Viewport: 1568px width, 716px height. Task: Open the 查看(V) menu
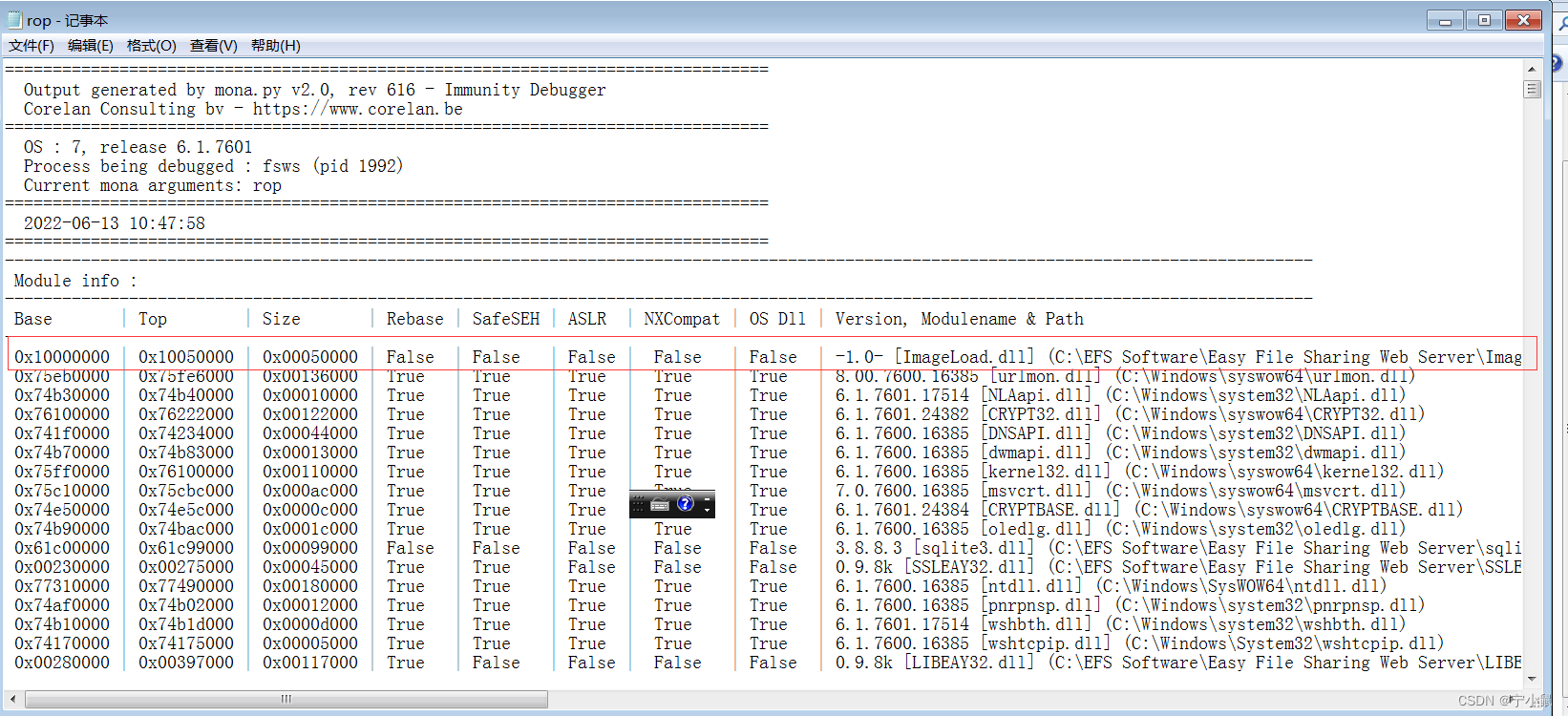[x=213, y=46]
